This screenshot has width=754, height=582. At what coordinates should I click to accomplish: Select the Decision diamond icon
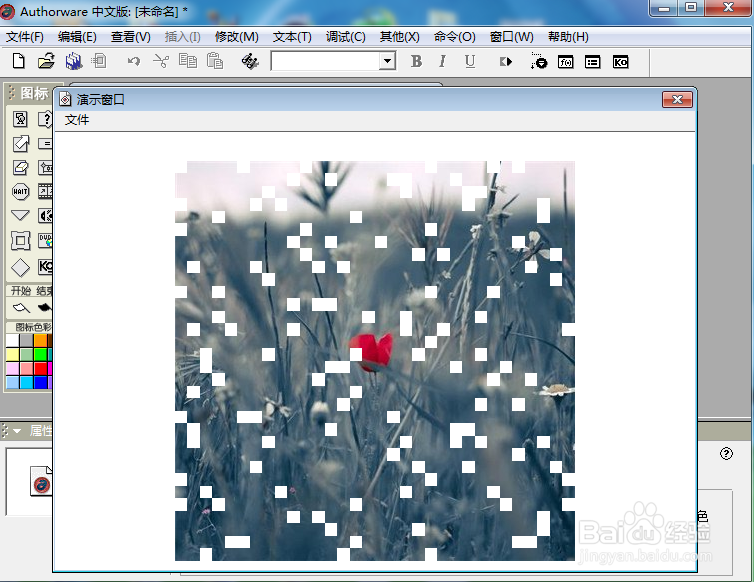(x=20, y=267)
